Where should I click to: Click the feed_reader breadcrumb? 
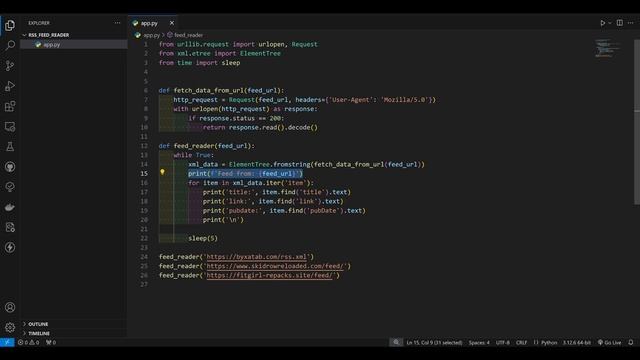[185, 35]
